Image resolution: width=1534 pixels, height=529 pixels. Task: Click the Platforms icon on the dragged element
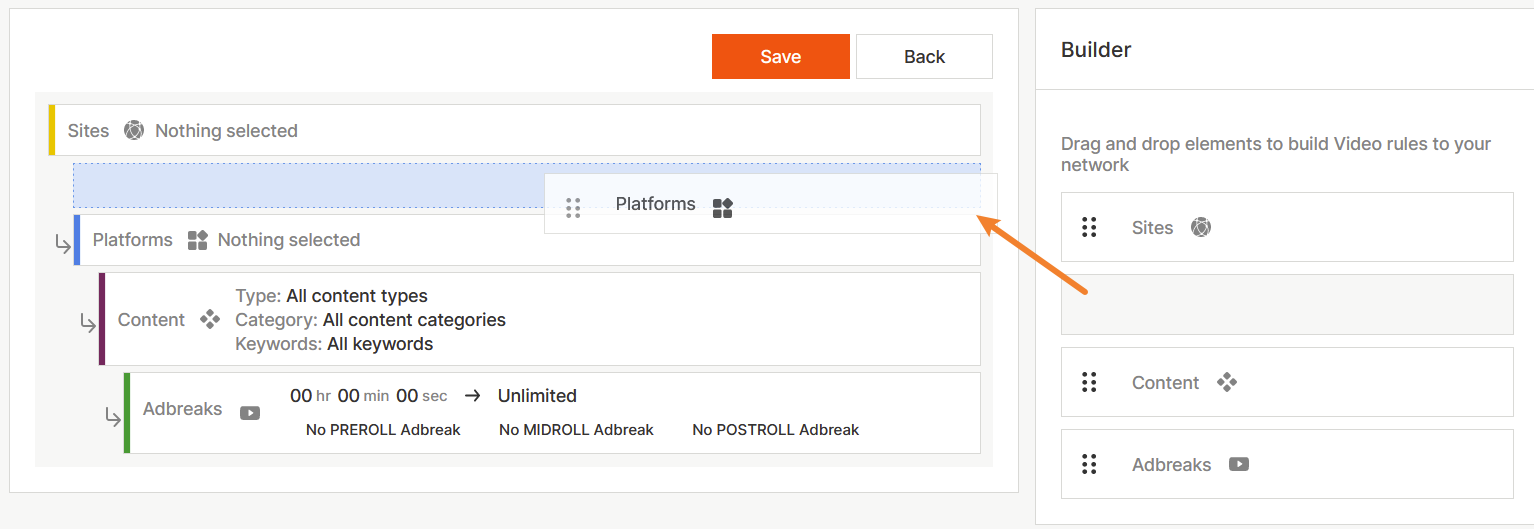(x=723, y=208)
